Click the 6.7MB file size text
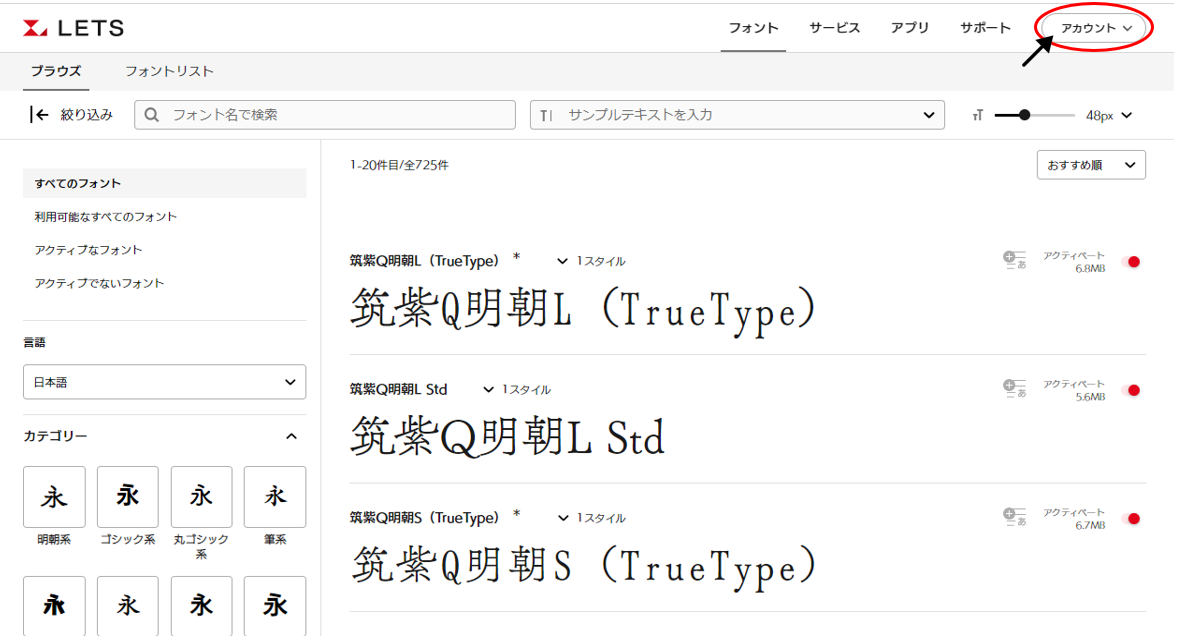 tap(1090, 525)
